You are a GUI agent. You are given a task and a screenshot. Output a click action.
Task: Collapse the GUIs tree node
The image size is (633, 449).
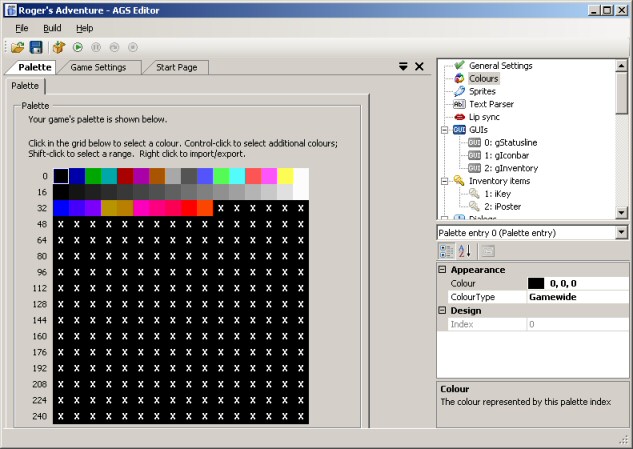(x=445, y=130)
